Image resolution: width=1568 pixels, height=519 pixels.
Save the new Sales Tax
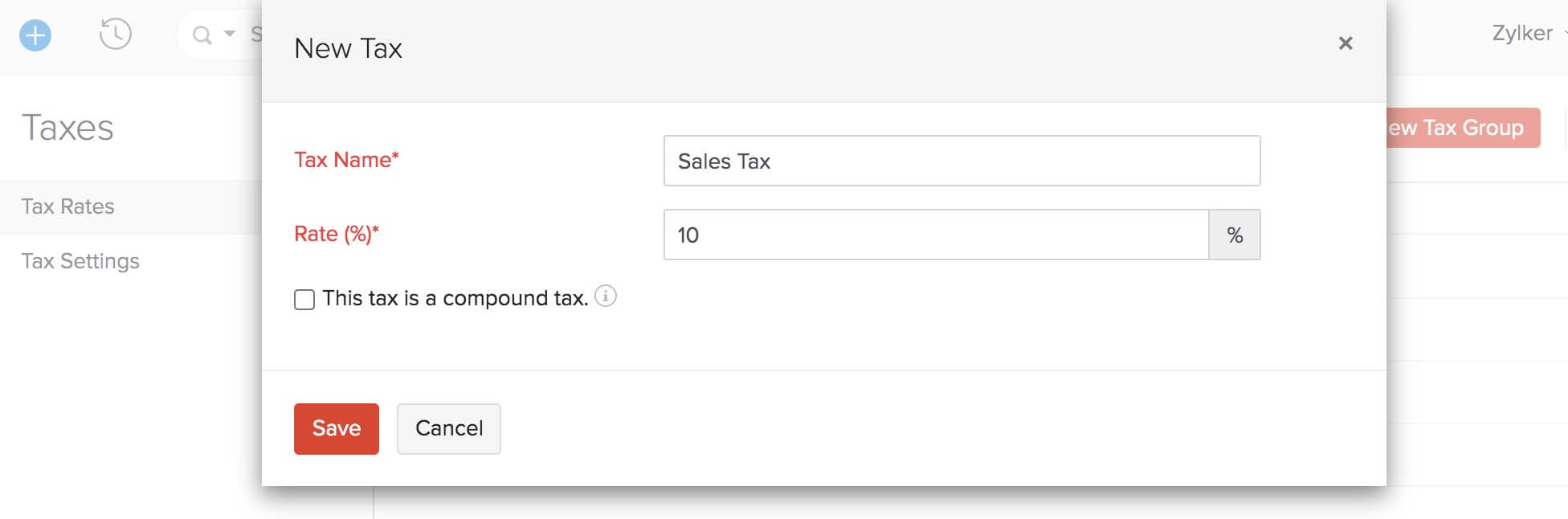tap(336, 428)
